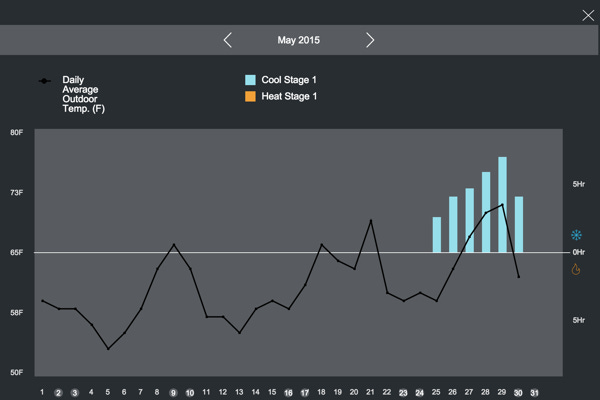Click the 80F temperature axis label
This screenshot has height=400, width=600.
(x=16, y=132)
